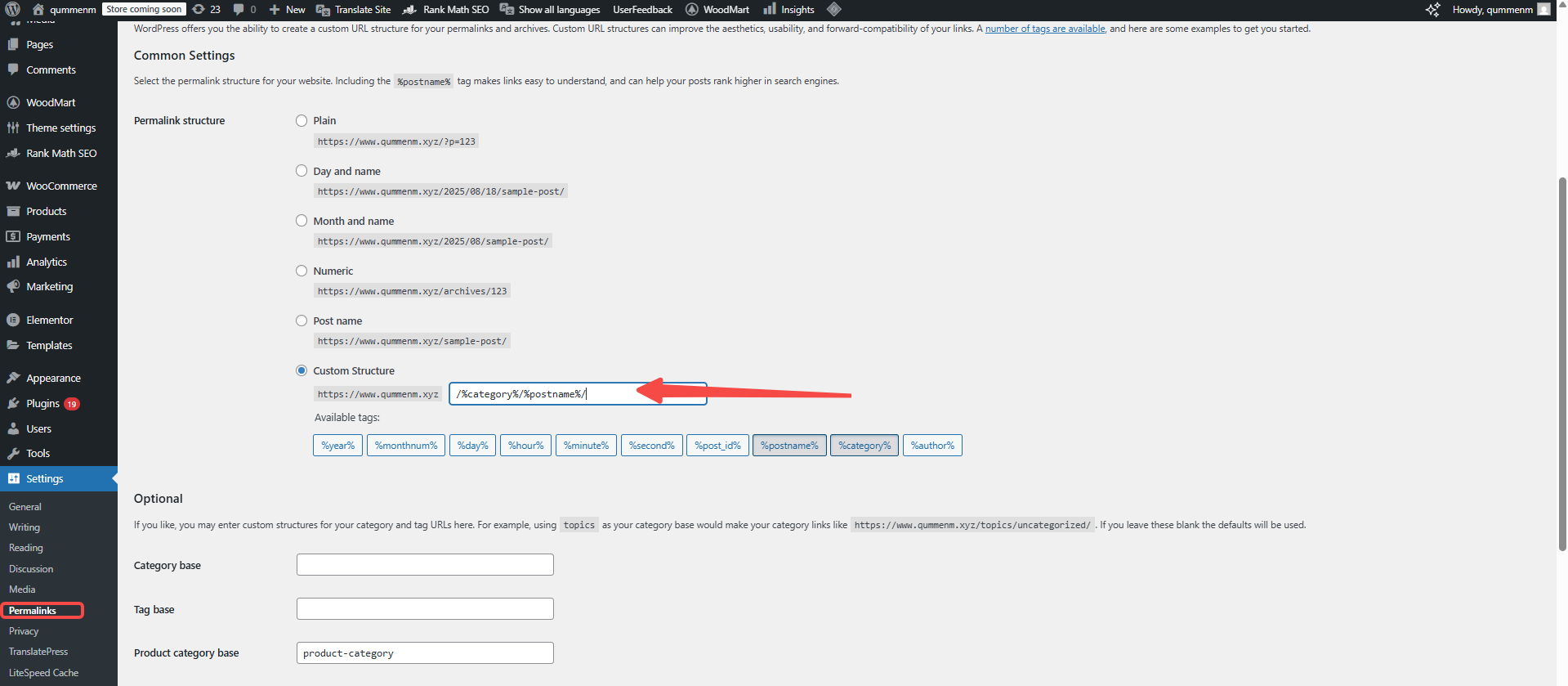Add the %second% tag
Image resolution: width=1568 pixels, height=686 pixels.
(x=651, y=446)
